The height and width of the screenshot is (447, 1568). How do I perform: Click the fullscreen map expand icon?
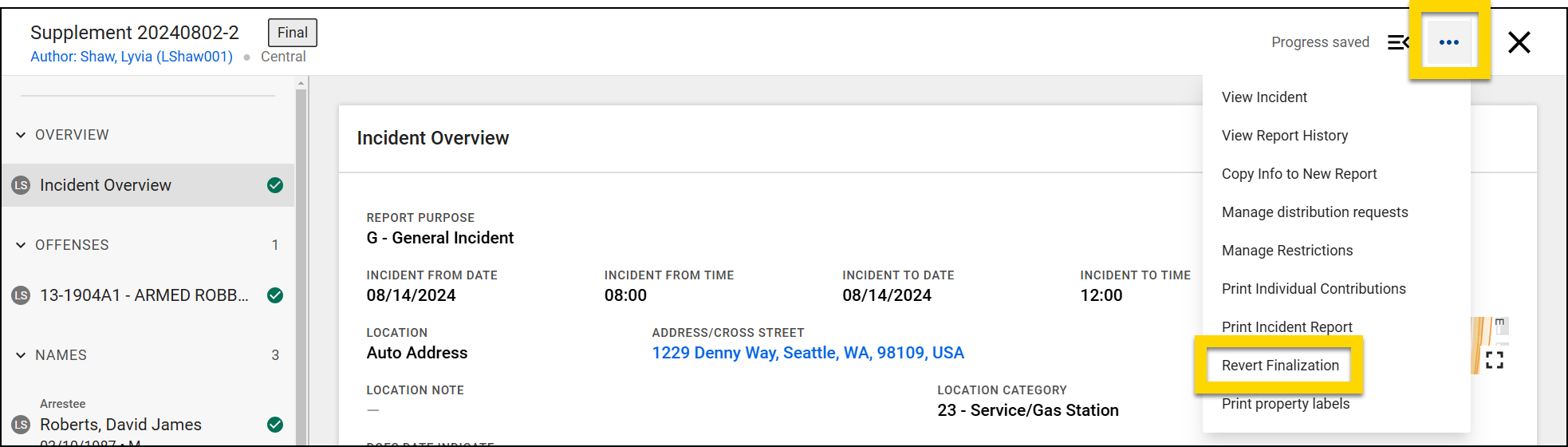click(1495, 360)
